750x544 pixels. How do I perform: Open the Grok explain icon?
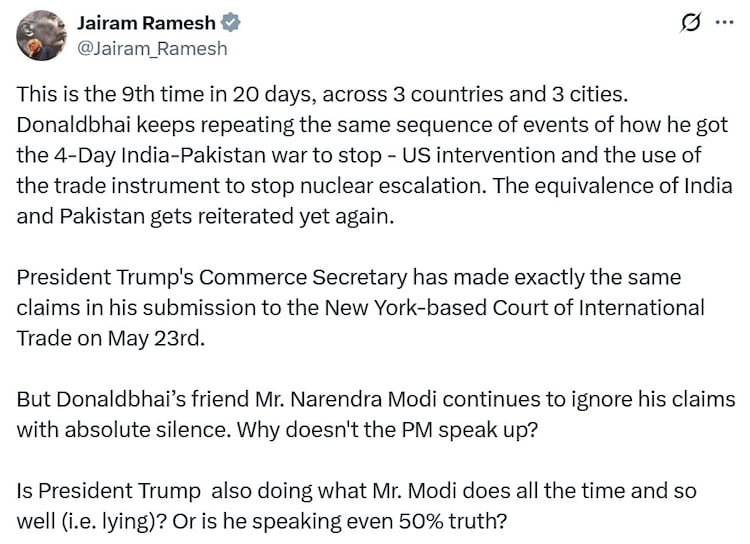tap(688, 23)
